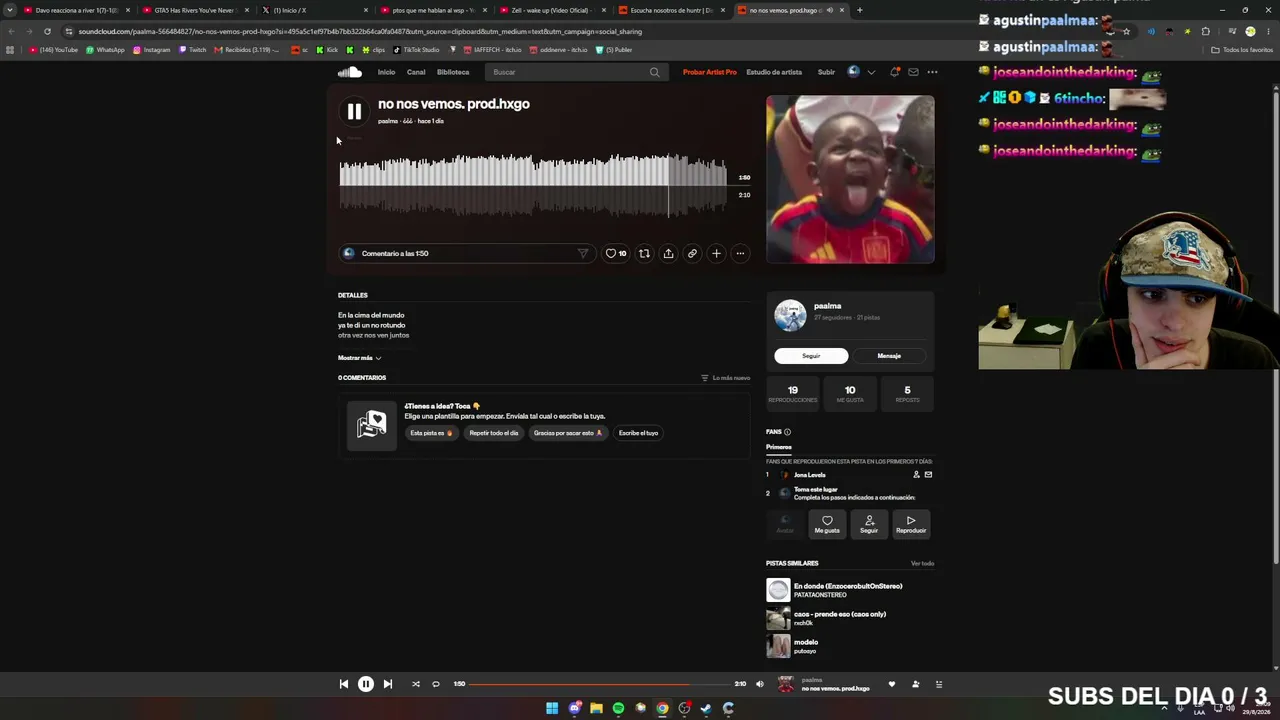This screenshot has height=720, width=1280.
Task: Like the track using the heart with 10
Action: coord(616,254)
